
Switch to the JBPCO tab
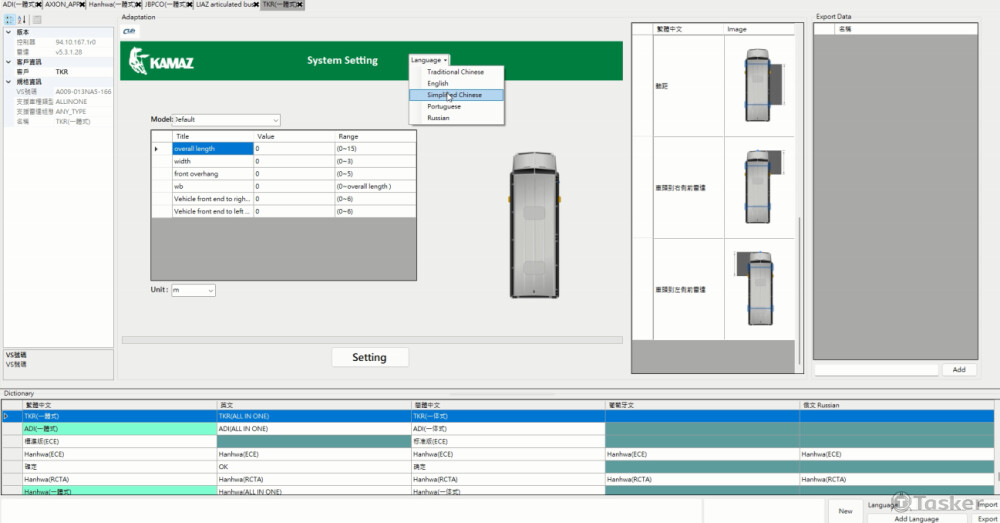pos(165,5)
